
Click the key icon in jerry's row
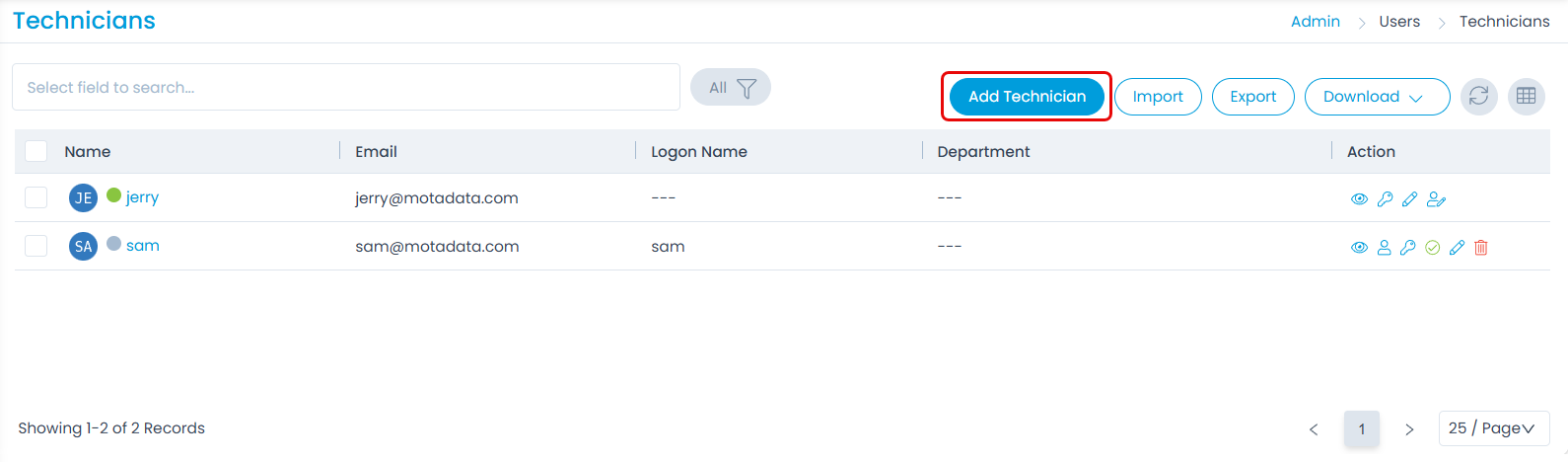coord(1385,199)
